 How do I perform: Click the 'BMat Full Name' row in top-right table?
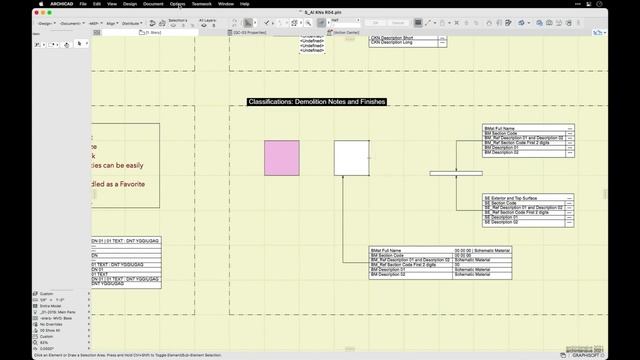point(528,129)
